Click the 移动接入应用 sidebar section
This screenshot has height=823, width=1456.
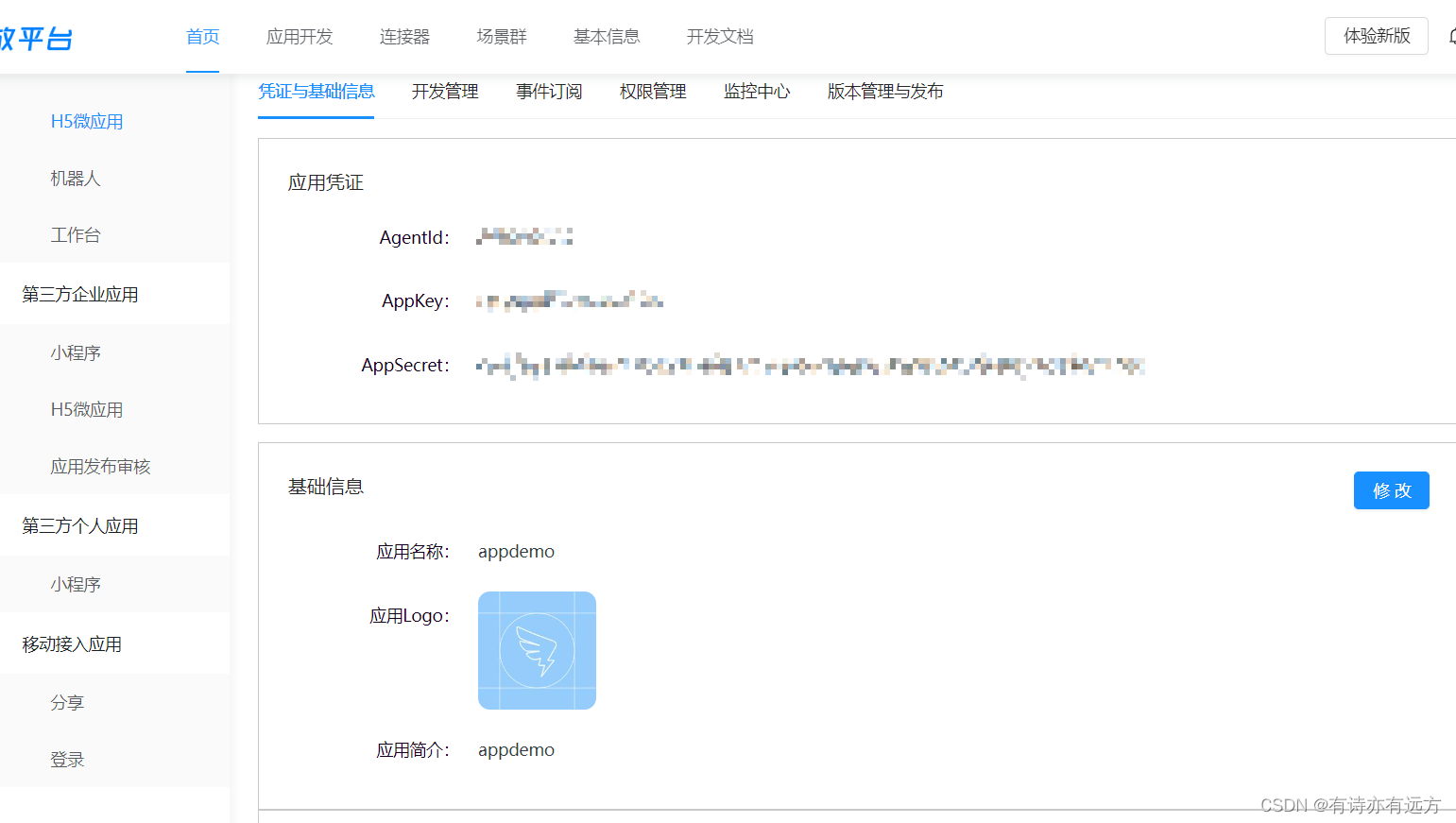tap(72, 644)
